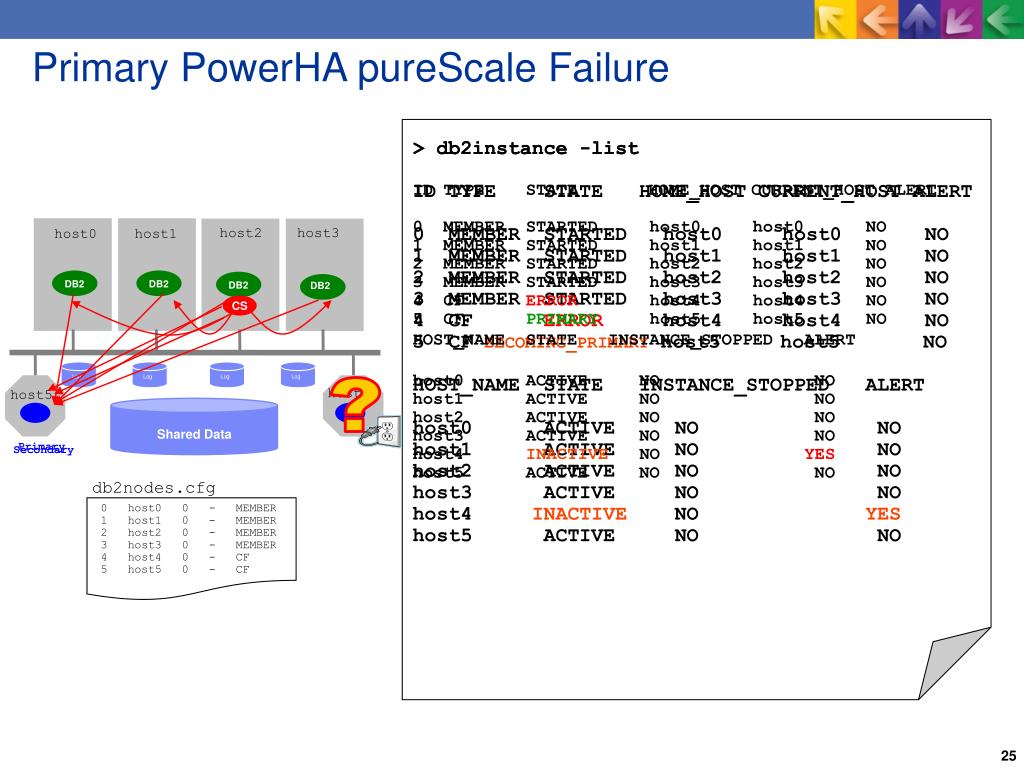This screenshot has width=1024, height=768.
Task: Click MEMBER on db2nodes.cfg row 0
Action: 255,508
